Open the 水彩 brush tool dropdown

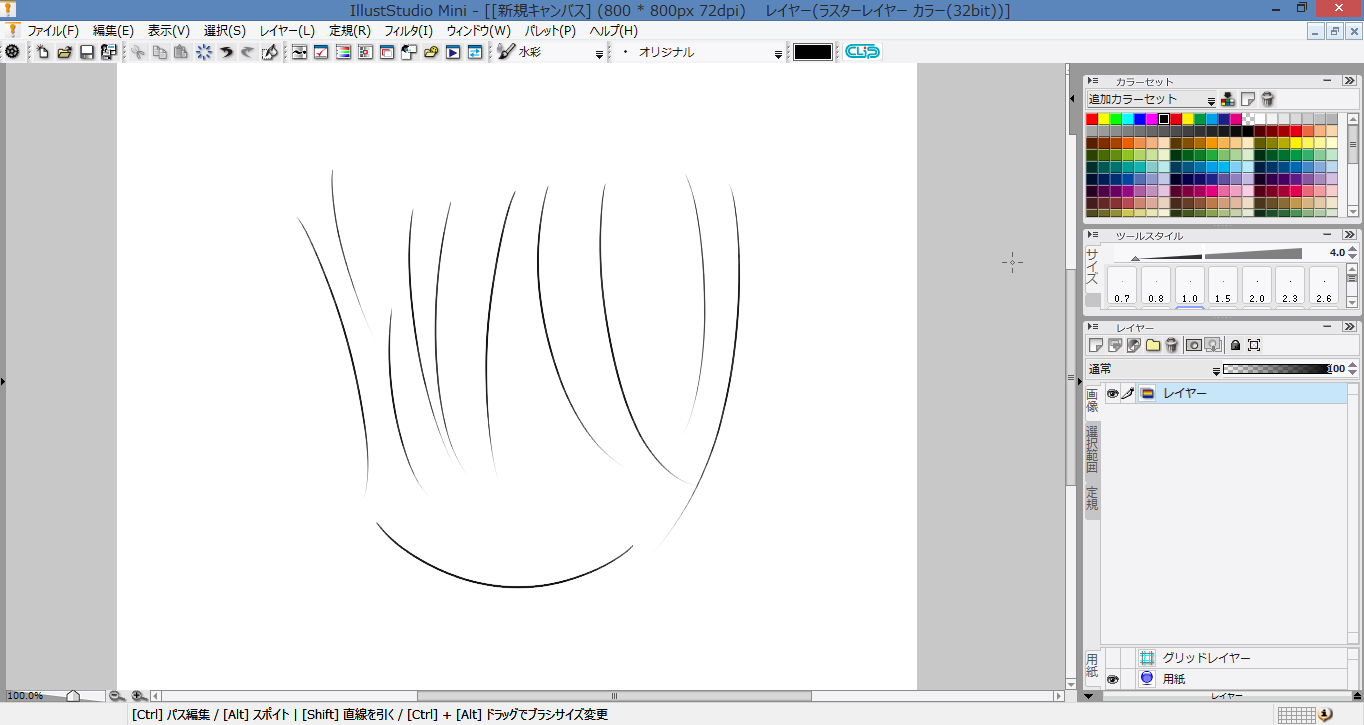point(599,53)
